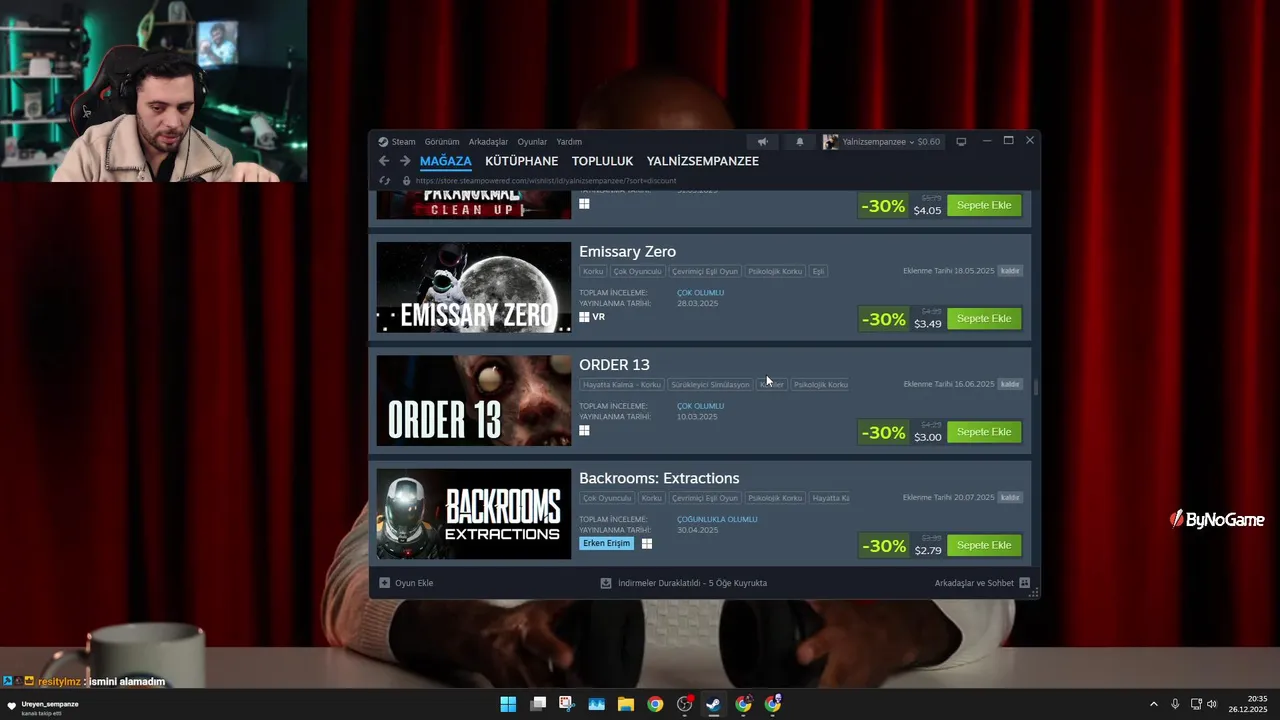Go forward with the Steam forward arrow
Image resolution: width=1280 pixels, height=720 pixels.
[405, 161]
